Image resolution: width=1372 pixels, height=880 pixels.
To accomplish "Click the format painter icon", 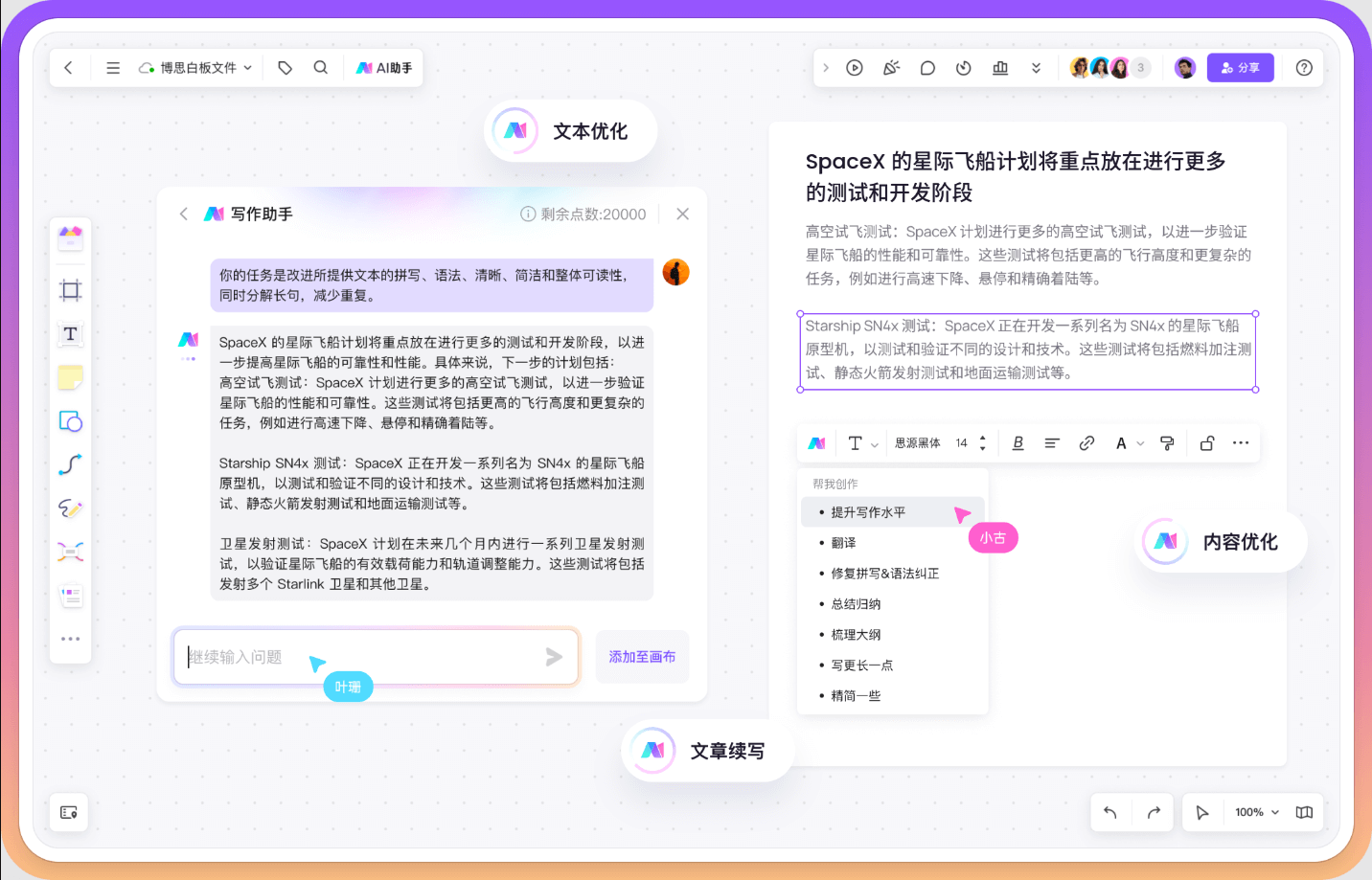I will tap(1167, 443).
